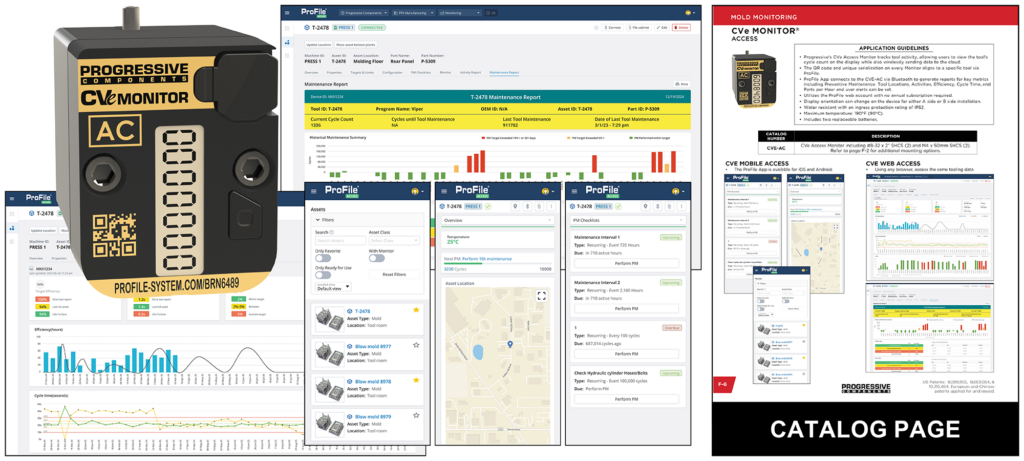Image resolution: width=1024 pixels, height=461 pixels.
Task: Open three-dot more menu in Overview panel
Action: [552, 206]
